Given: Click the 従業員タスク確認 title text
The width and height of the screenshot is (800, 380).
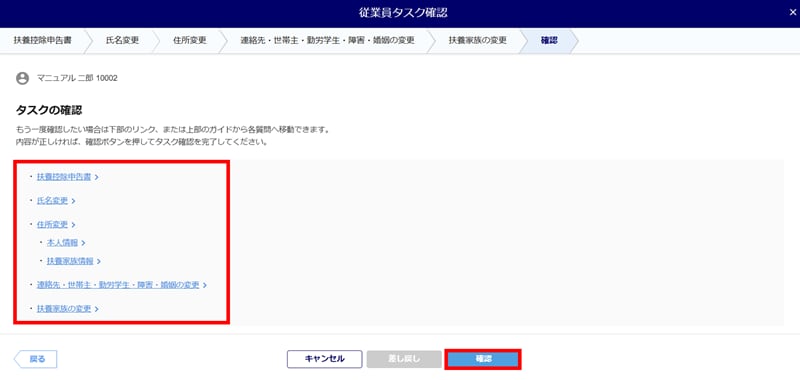Looking at the screenshot, I should coord(403,13).
